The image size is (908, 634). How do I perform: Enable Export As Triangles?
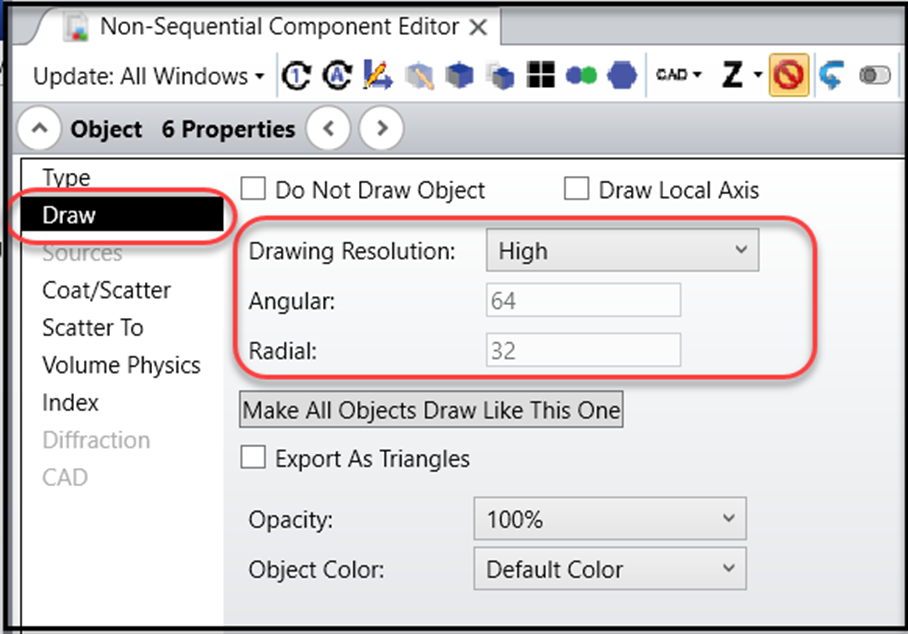(252, 459)
